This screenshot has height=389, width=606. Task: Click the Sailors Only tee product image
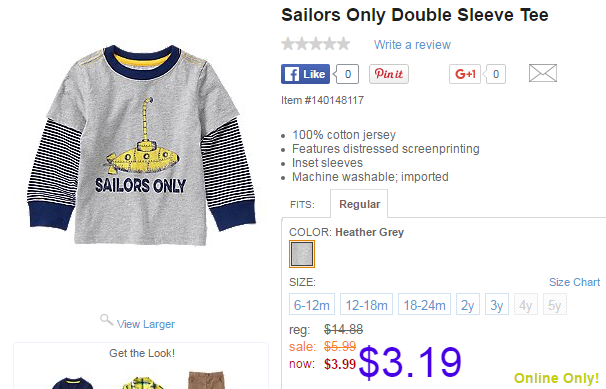coord(141,146)
